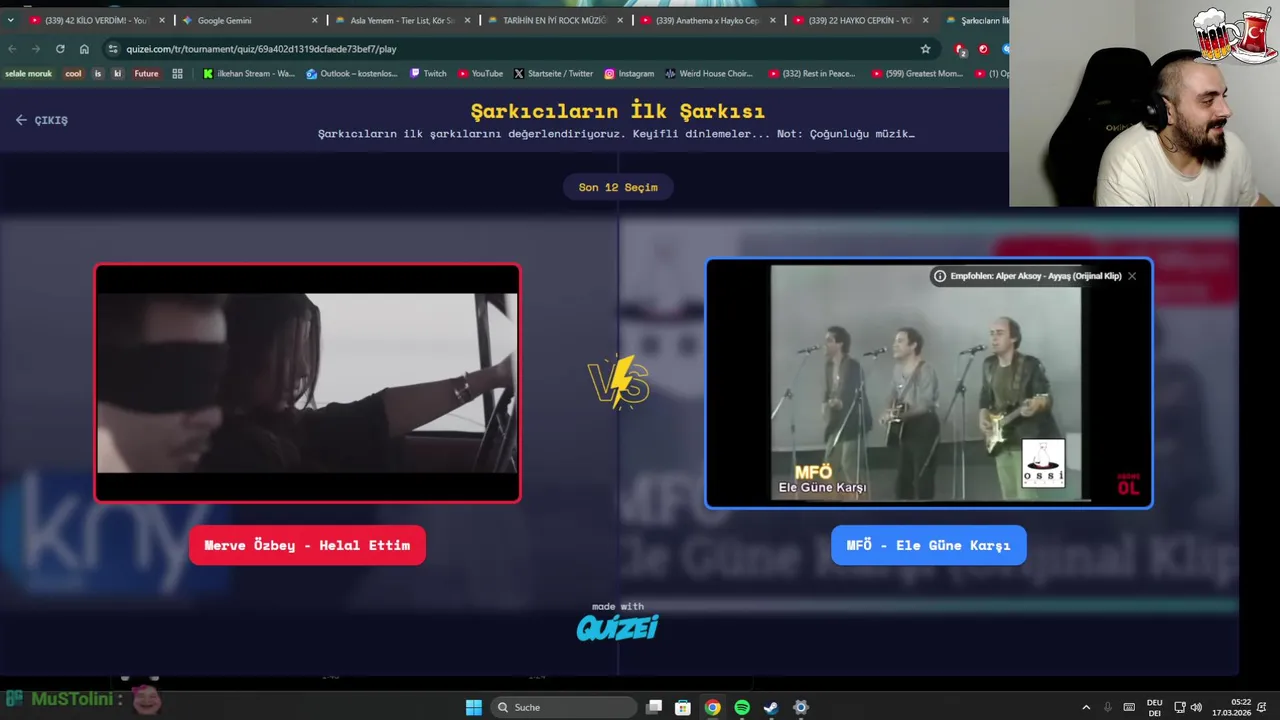Screen dimensions: 1280x720
Task: Open the red circular extension icon
Action: pos(983,48)
